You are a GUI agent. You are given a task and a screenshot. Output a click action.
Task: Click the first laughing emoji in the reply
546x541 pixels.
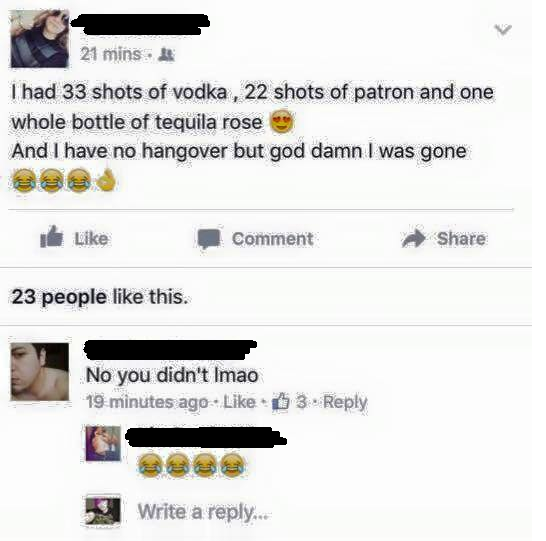150,465
